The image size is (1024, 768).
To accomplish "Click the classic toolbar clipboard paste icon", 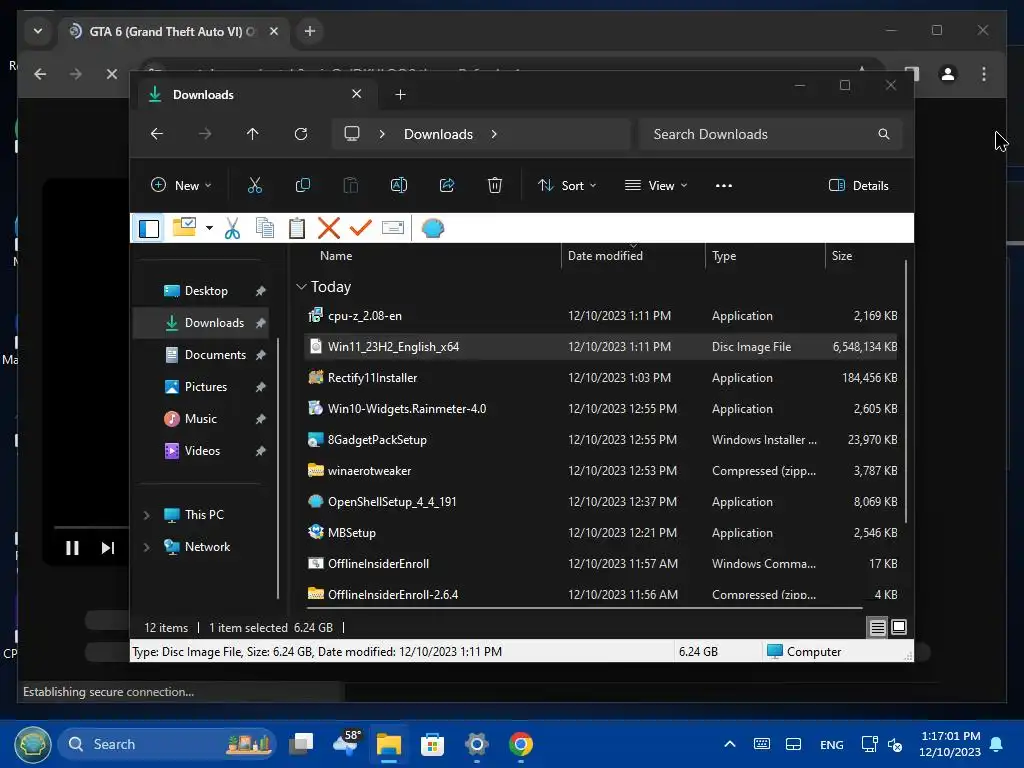I will coord(296,228).
